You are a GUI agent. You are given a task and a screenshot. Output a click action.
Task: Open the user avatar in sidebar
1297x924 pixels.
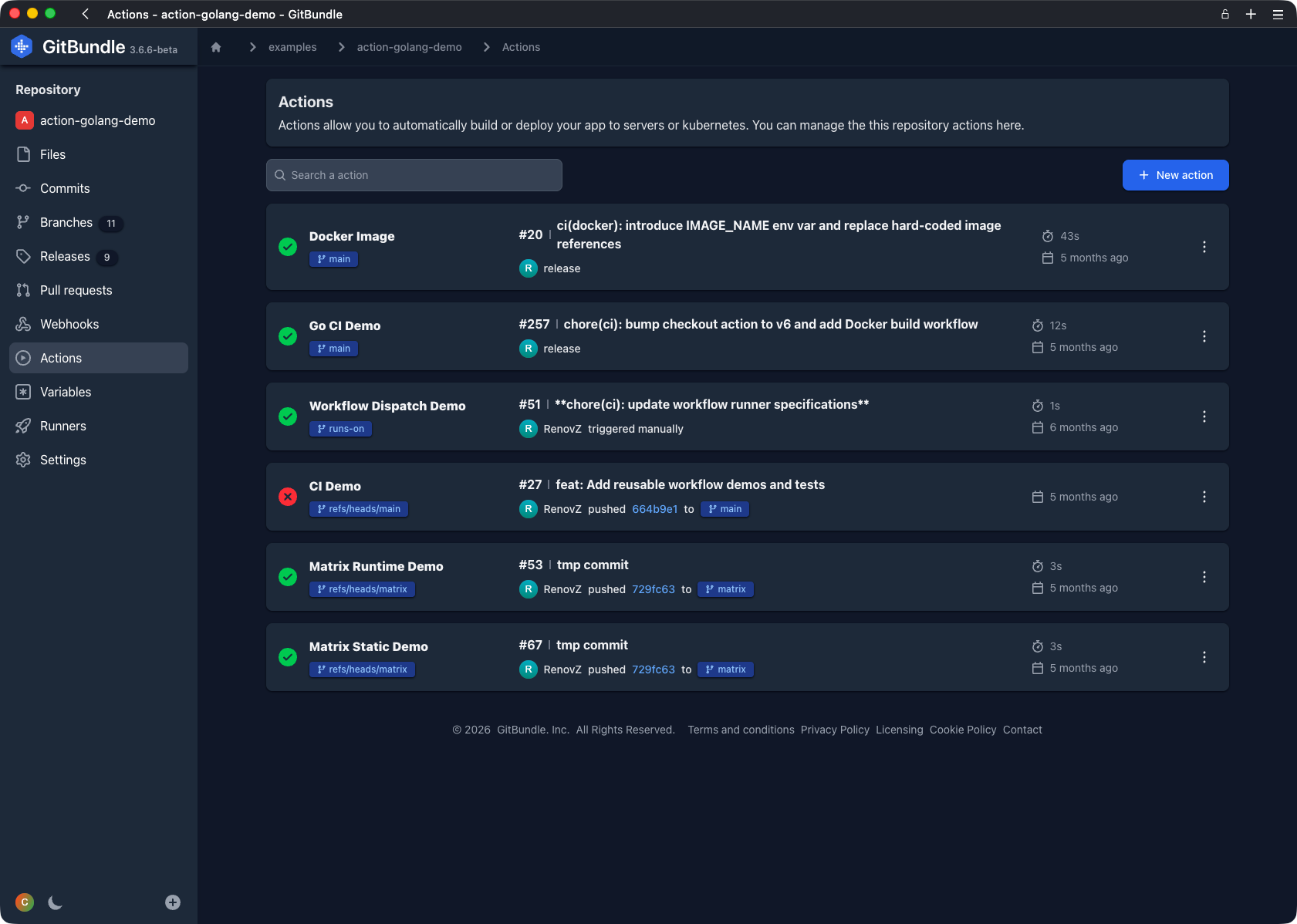(25, 902)
